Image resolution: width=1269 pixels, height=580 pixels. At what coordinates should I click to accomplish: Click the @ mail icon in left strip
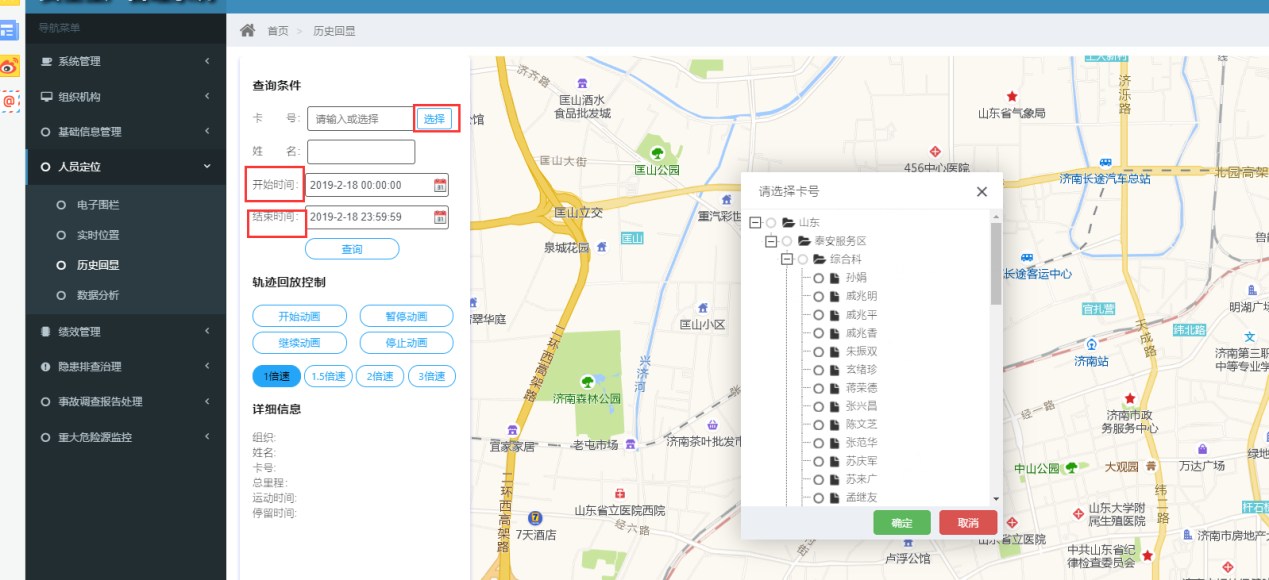point(9,101)
